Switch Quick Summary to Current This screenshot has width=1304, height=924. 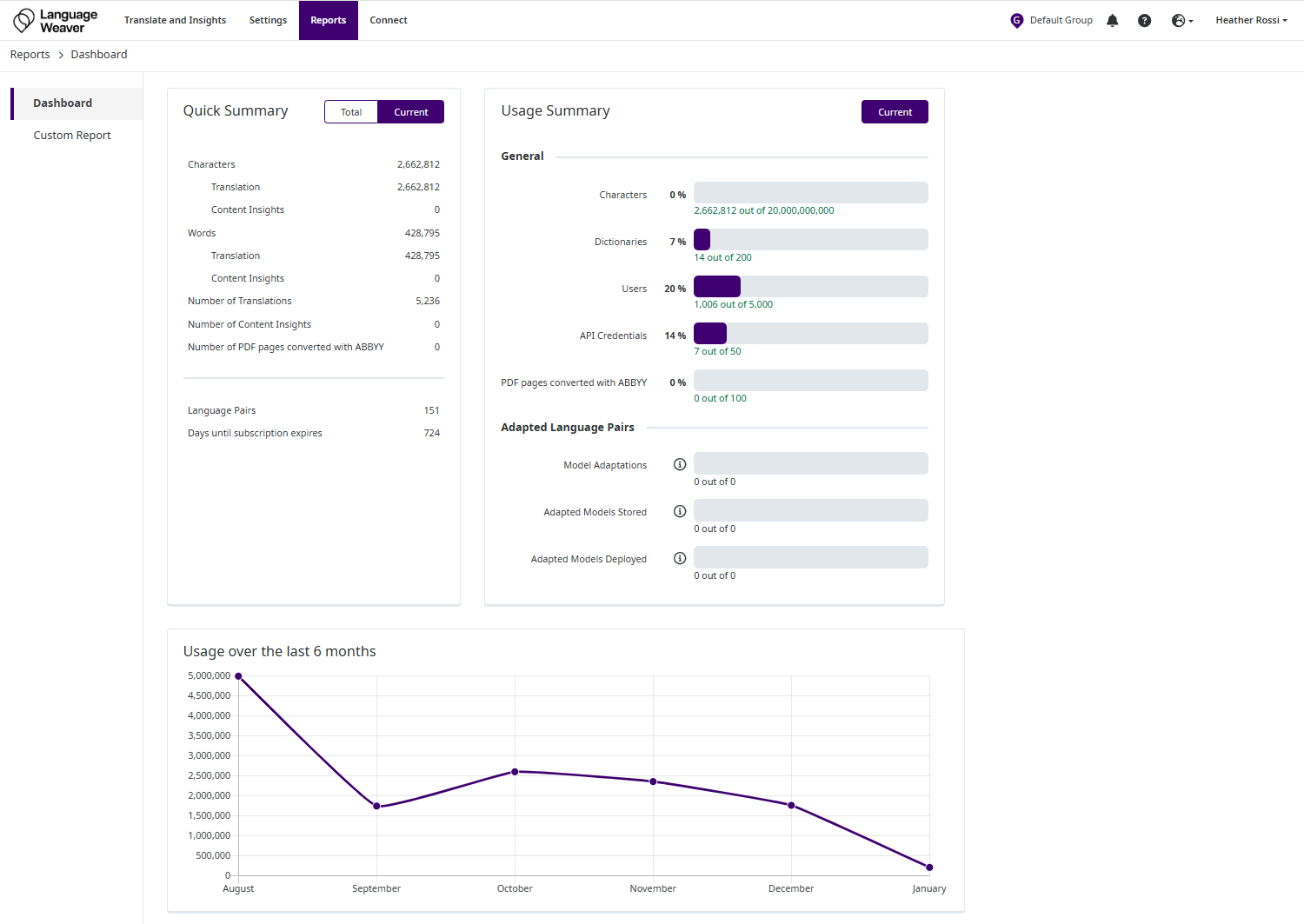[x=410, y=112]
